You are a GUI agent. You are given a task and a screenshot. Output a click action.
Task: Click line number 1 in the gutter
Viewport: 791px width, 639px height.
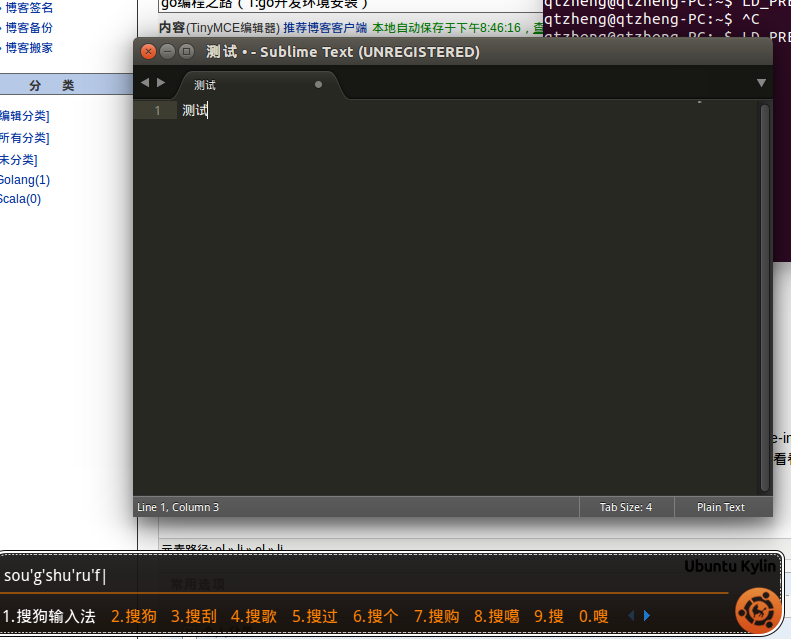click(157, 110)
